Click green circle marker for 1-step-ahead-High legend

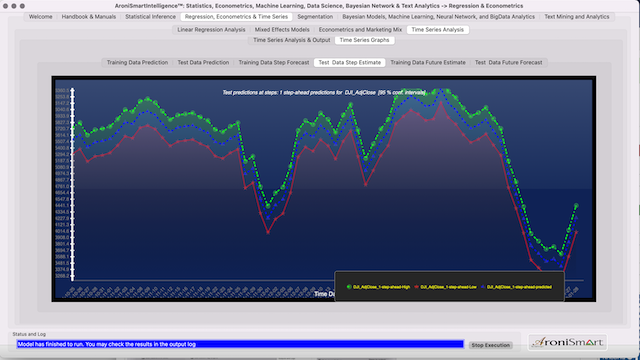349,287
